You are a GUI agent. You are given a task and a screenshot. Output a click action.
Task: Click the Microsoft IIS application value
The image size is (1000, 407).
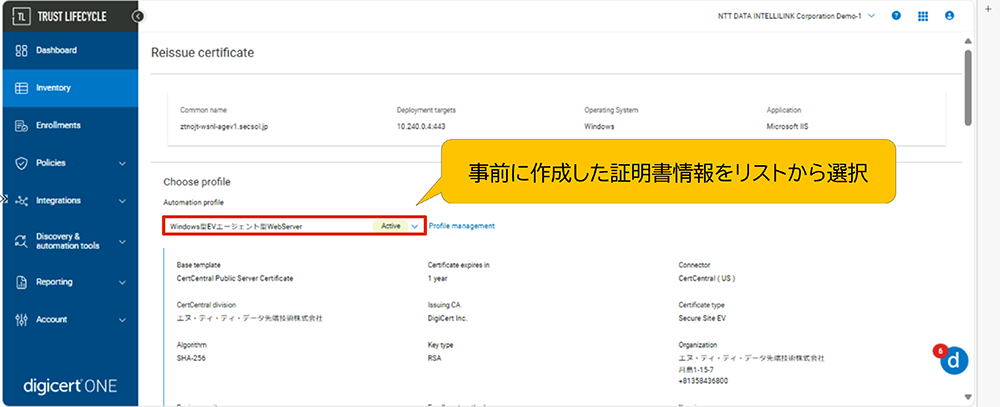pos(787,127)
